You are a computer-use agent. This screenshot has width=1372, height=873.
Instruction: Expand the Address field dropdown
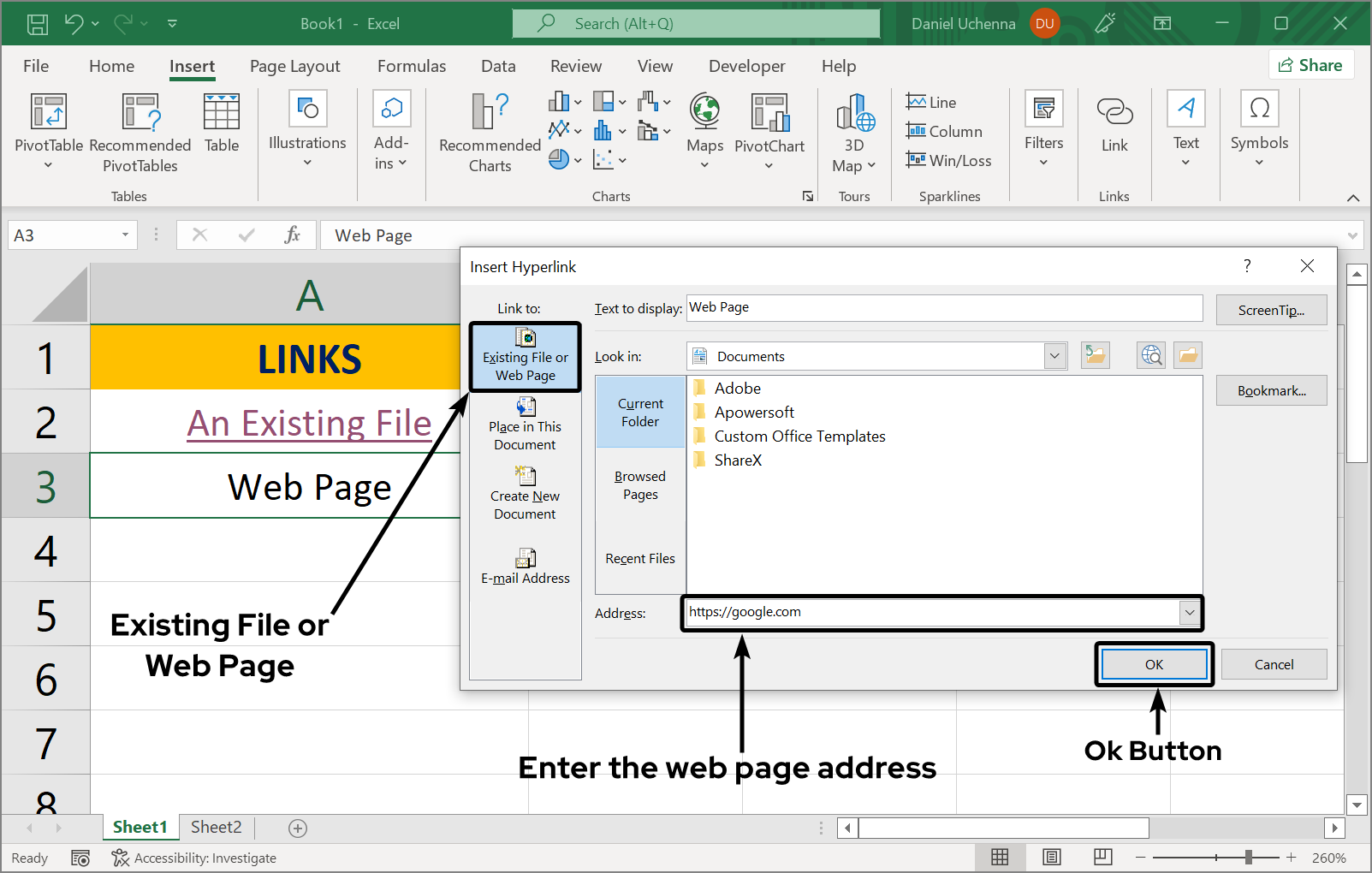tap(1190, 612)
